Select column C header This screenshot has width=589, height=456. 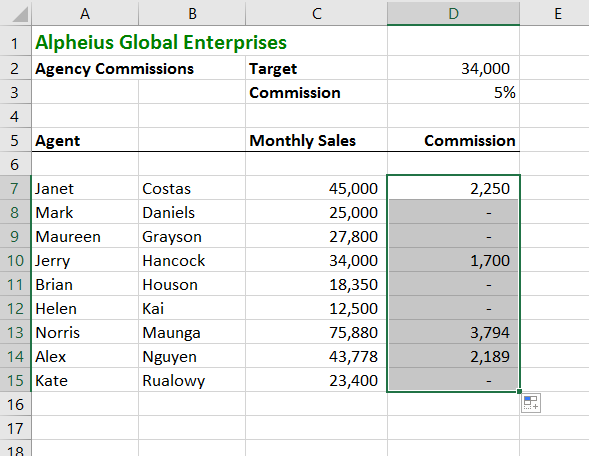tap(317, 13)
